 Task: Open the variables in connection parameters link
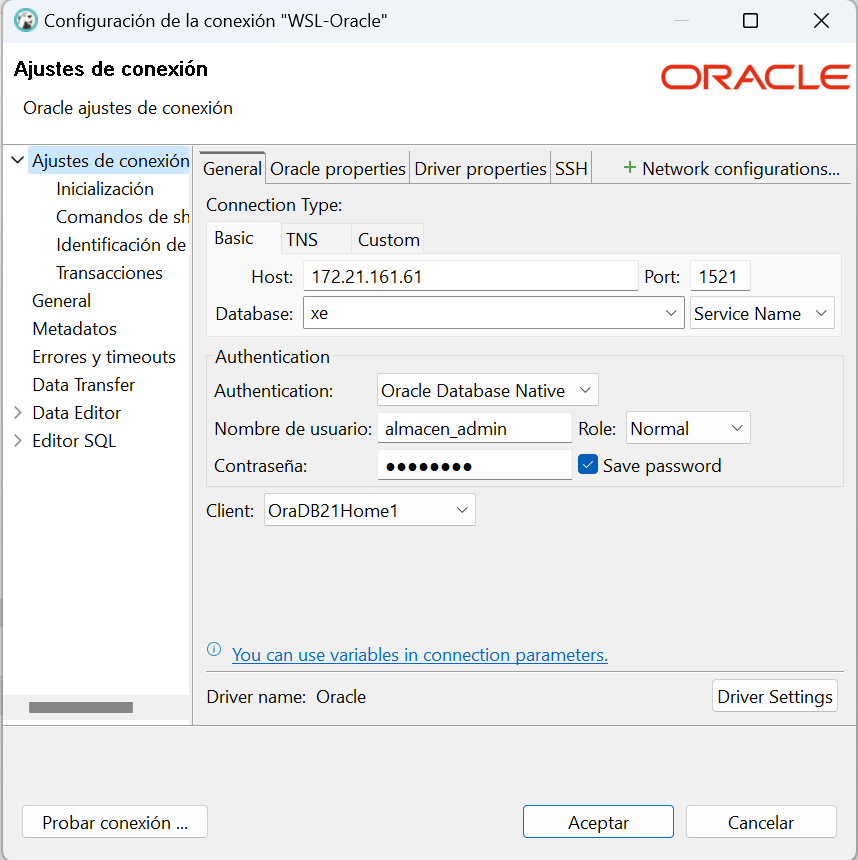[x=420, y=654]
